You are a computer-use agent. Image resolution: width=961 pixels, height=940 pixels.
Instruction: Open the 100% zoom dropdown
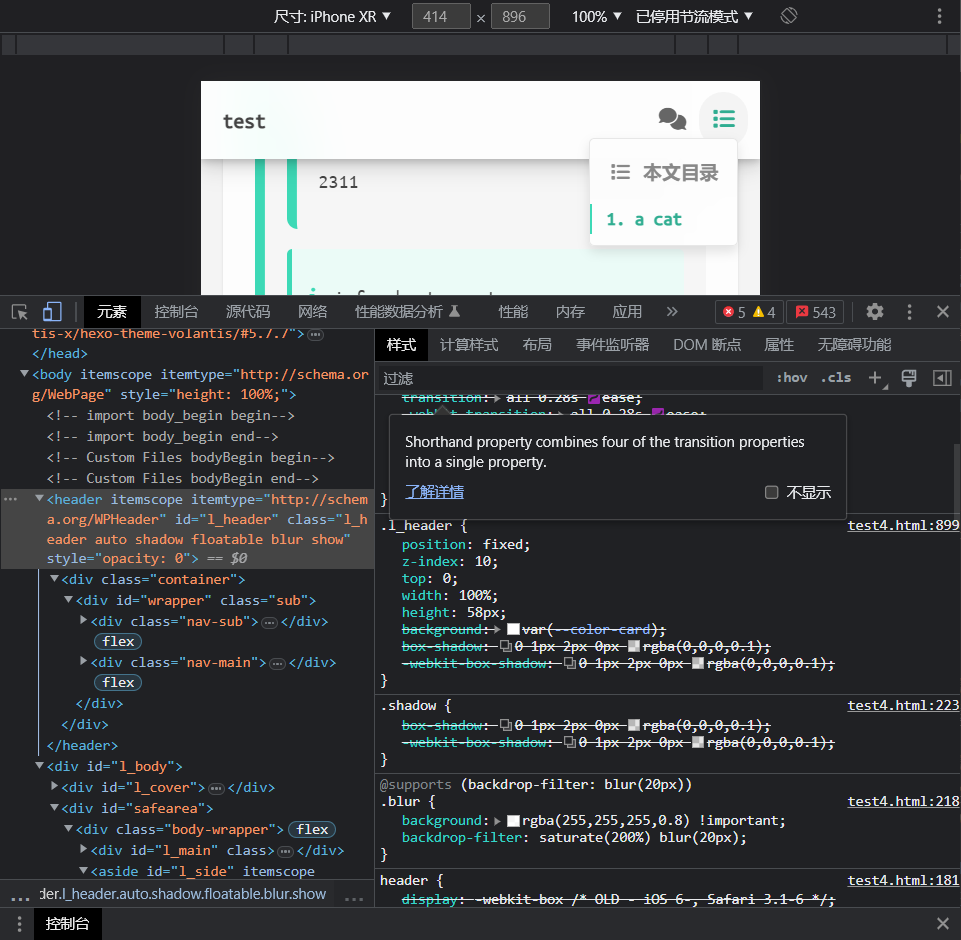click(x=597, y=16)
